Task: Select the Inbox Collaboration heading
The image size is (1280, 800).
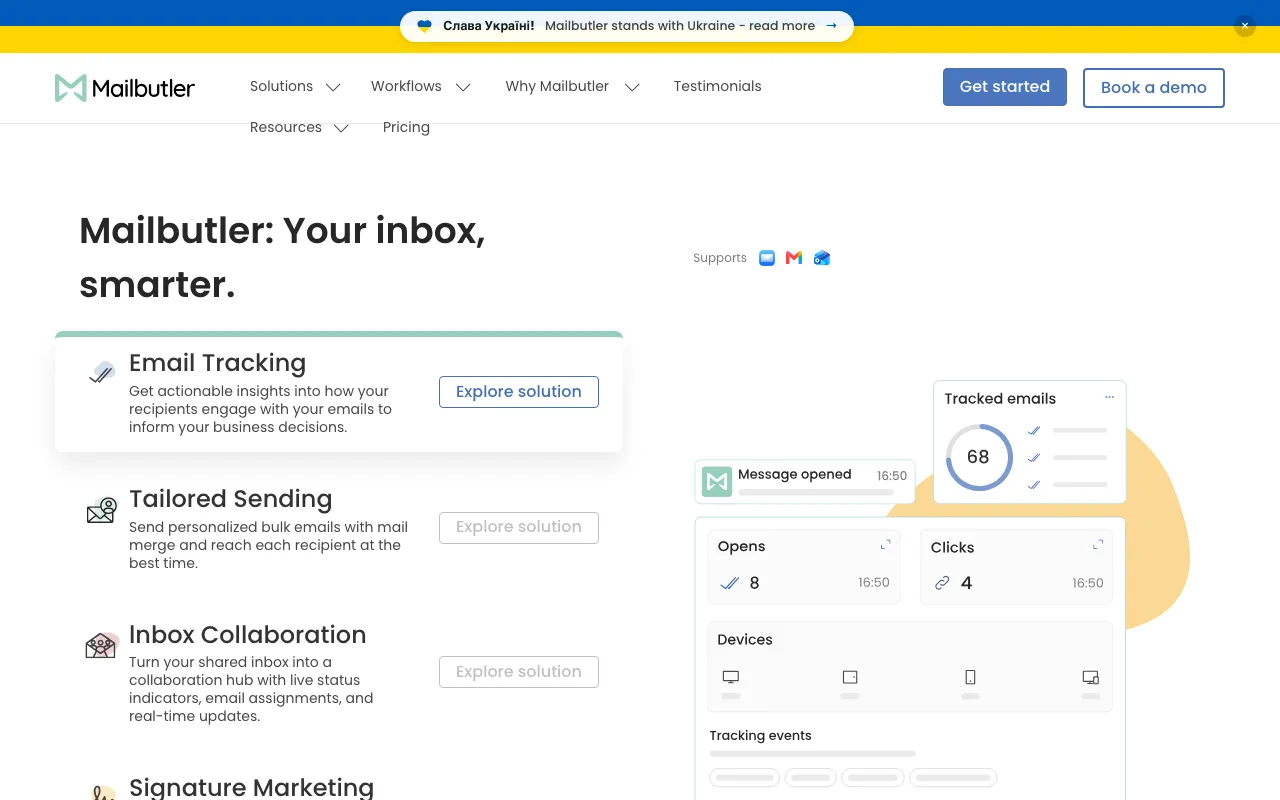Action: point(247,635)
